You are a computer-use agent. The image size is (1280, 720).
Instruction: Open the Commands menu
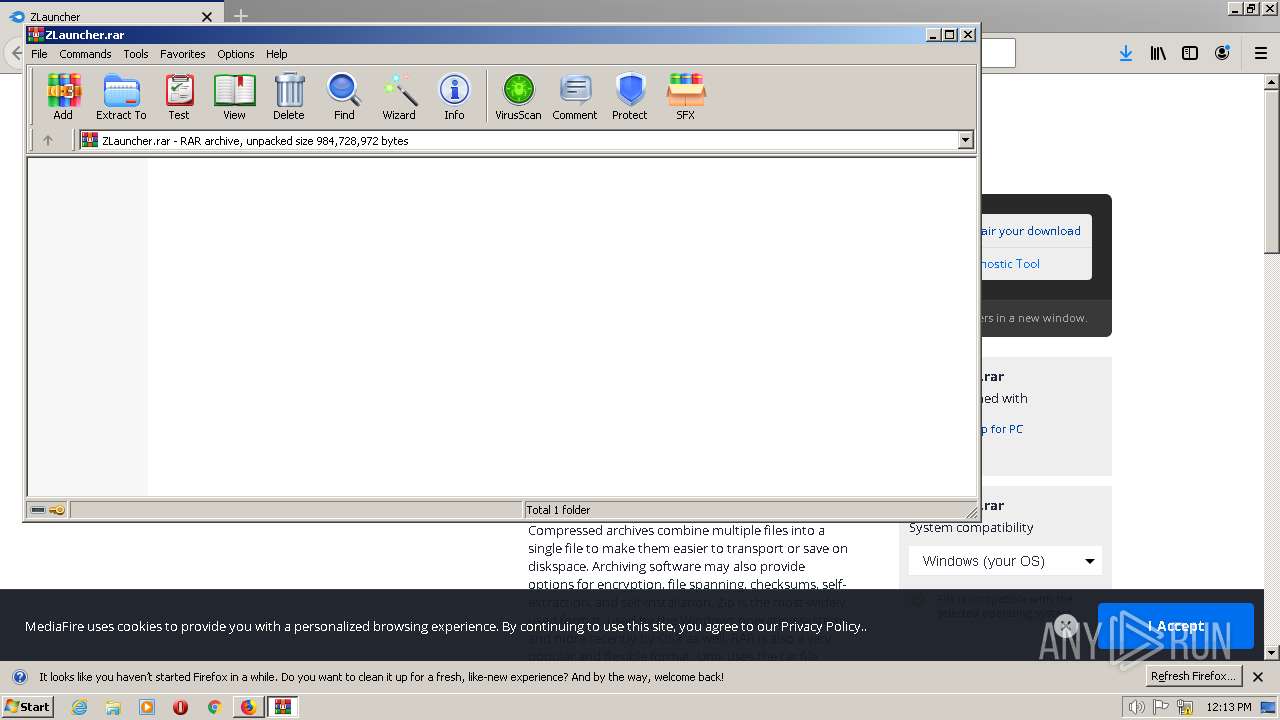pos(85,54)
